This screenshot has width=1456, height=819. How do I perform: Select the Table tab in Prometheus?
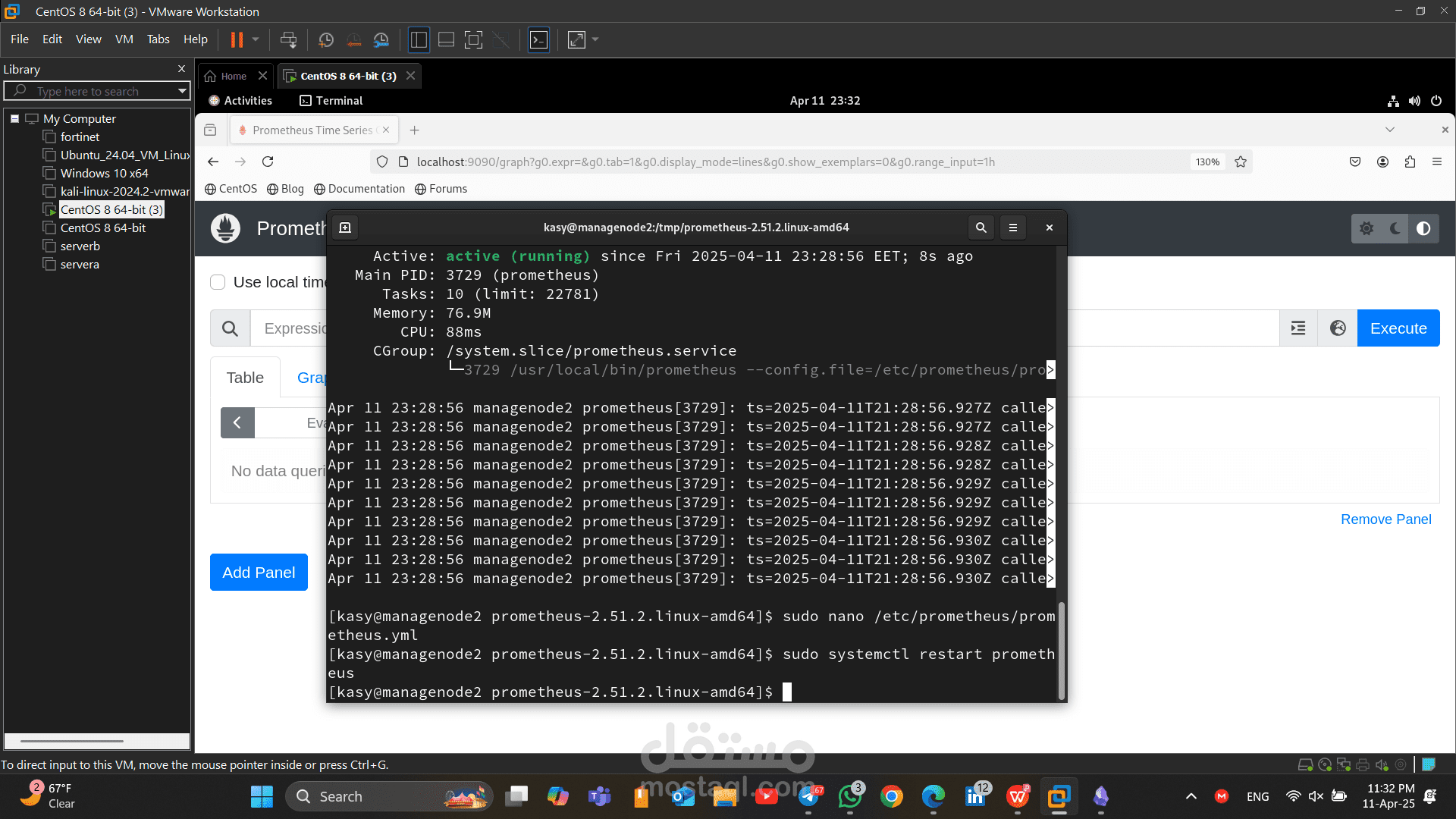pos(245,378)
